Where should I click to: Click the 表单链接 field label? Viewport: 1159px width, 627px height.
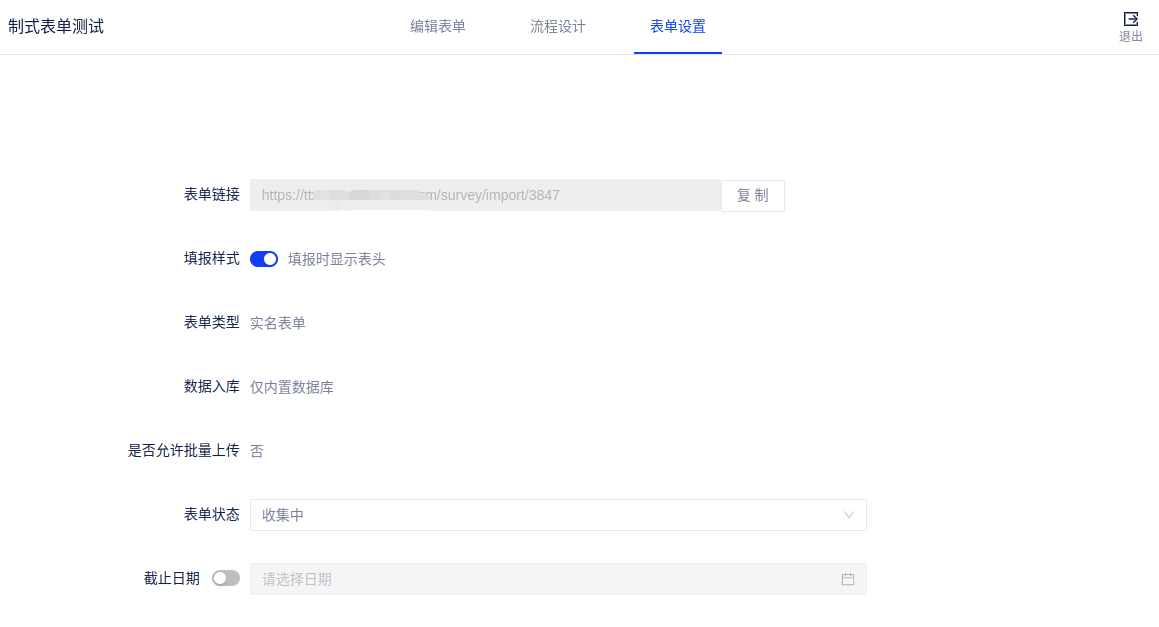click(x=211, y=195)
